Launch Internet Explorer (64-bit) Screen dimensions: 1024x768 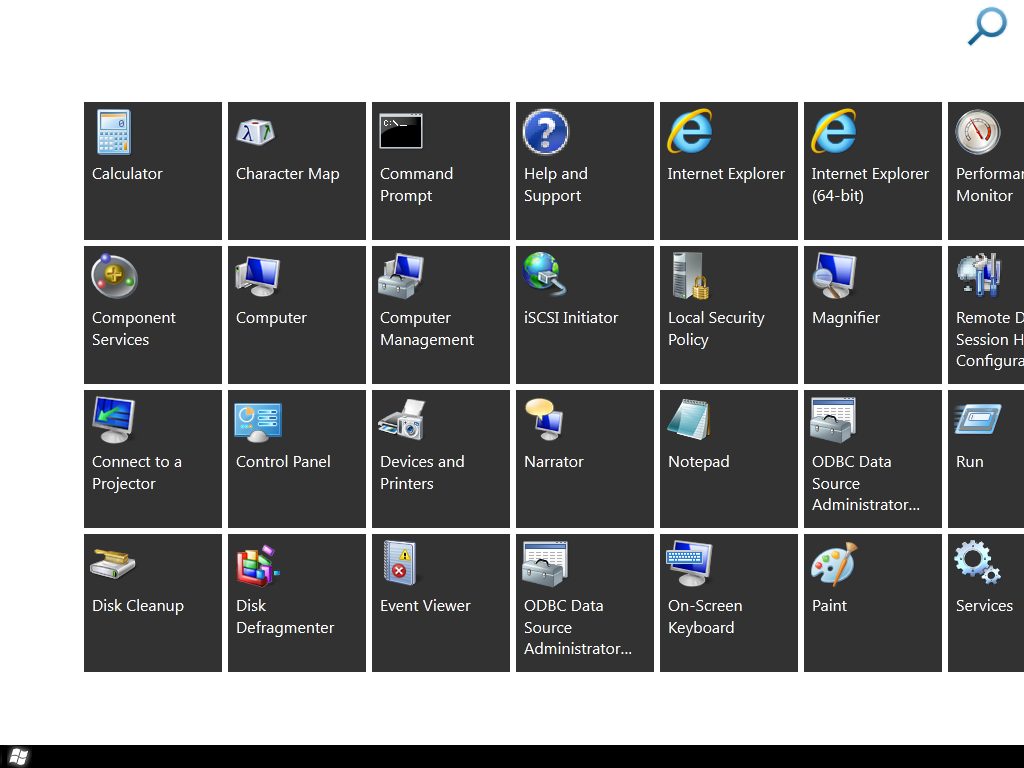coord(873,171)
